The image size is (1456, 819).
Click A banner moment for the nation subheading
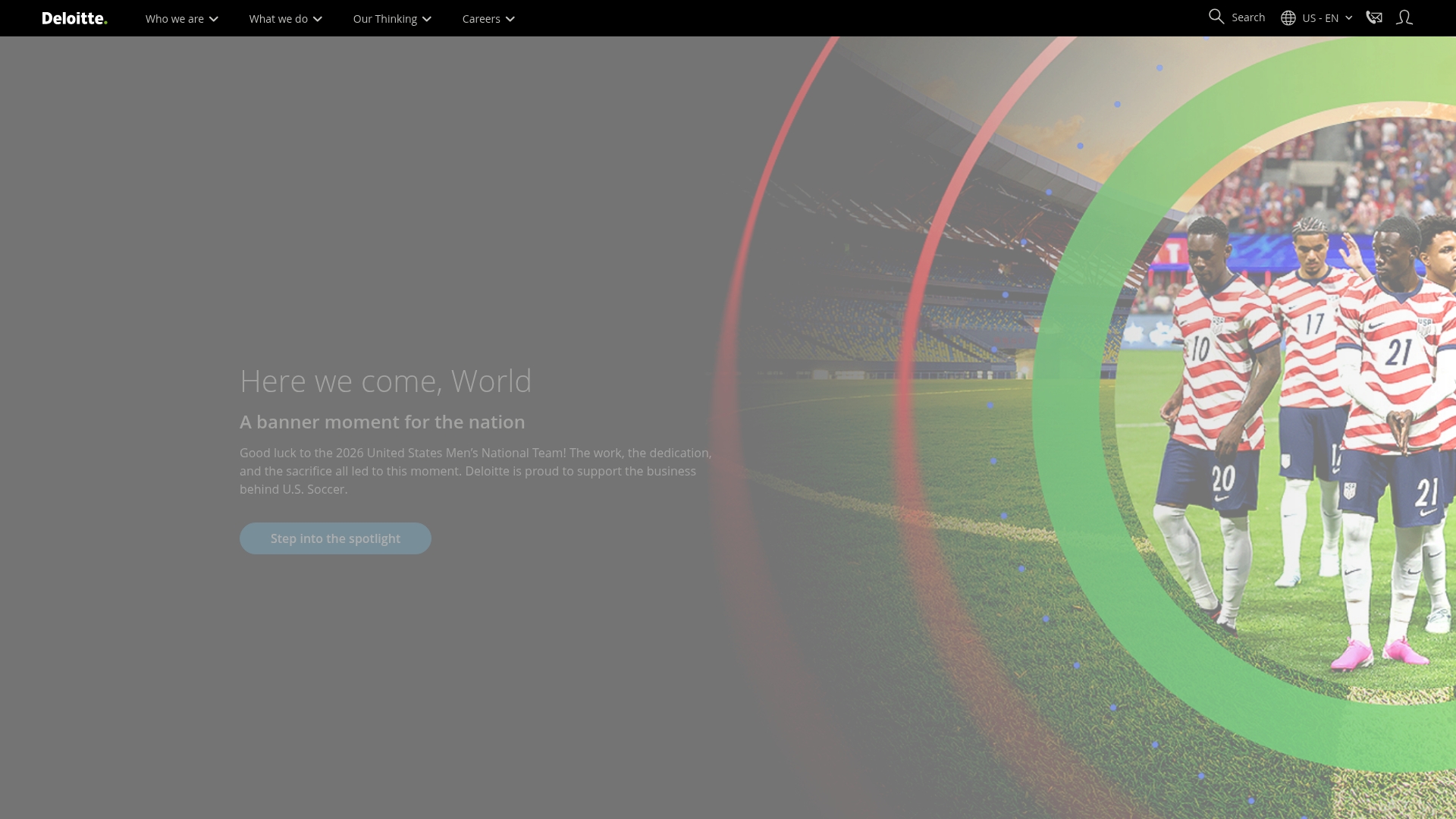382,422
